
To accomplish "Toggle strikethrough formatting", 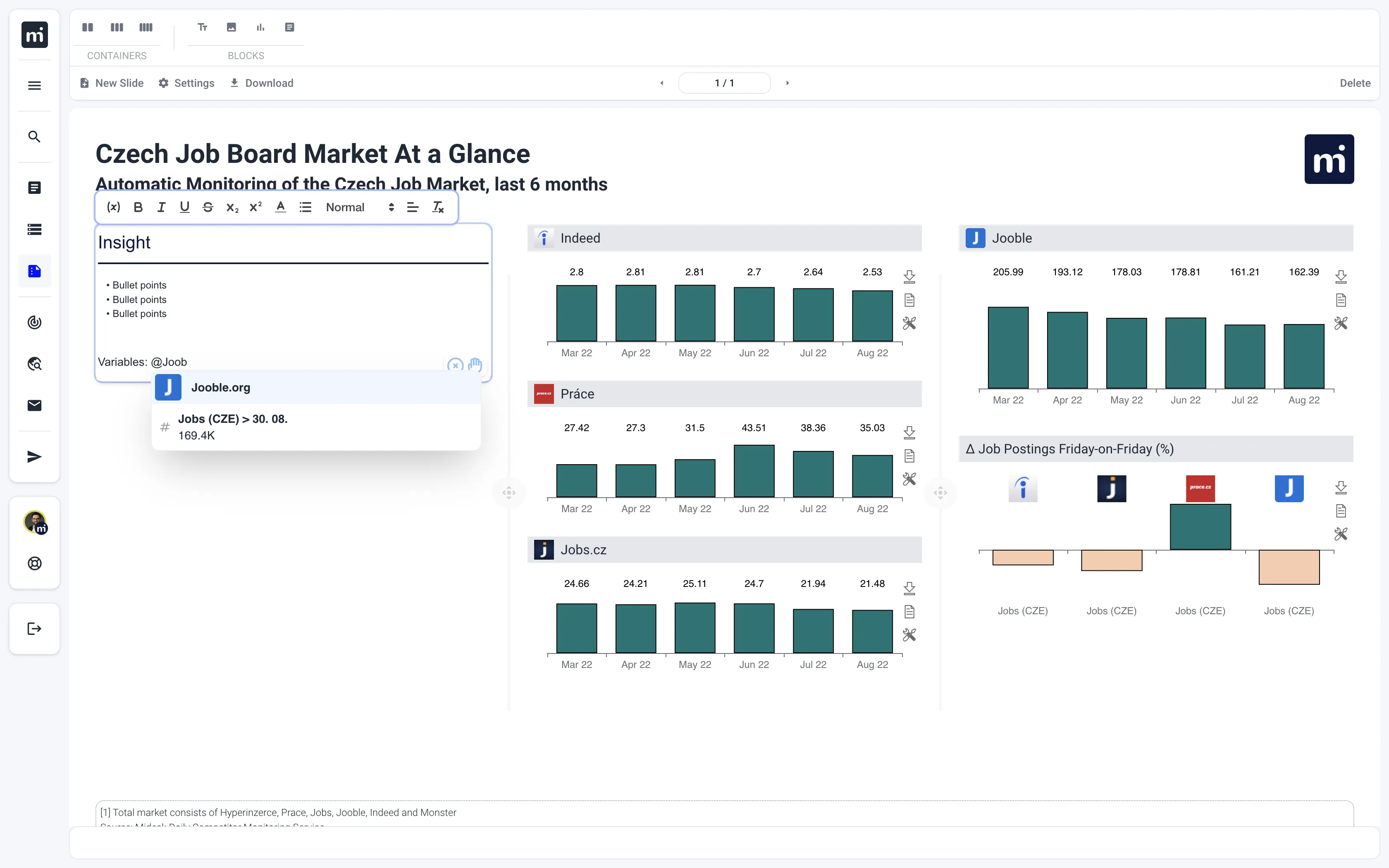I will coord(208,207).
